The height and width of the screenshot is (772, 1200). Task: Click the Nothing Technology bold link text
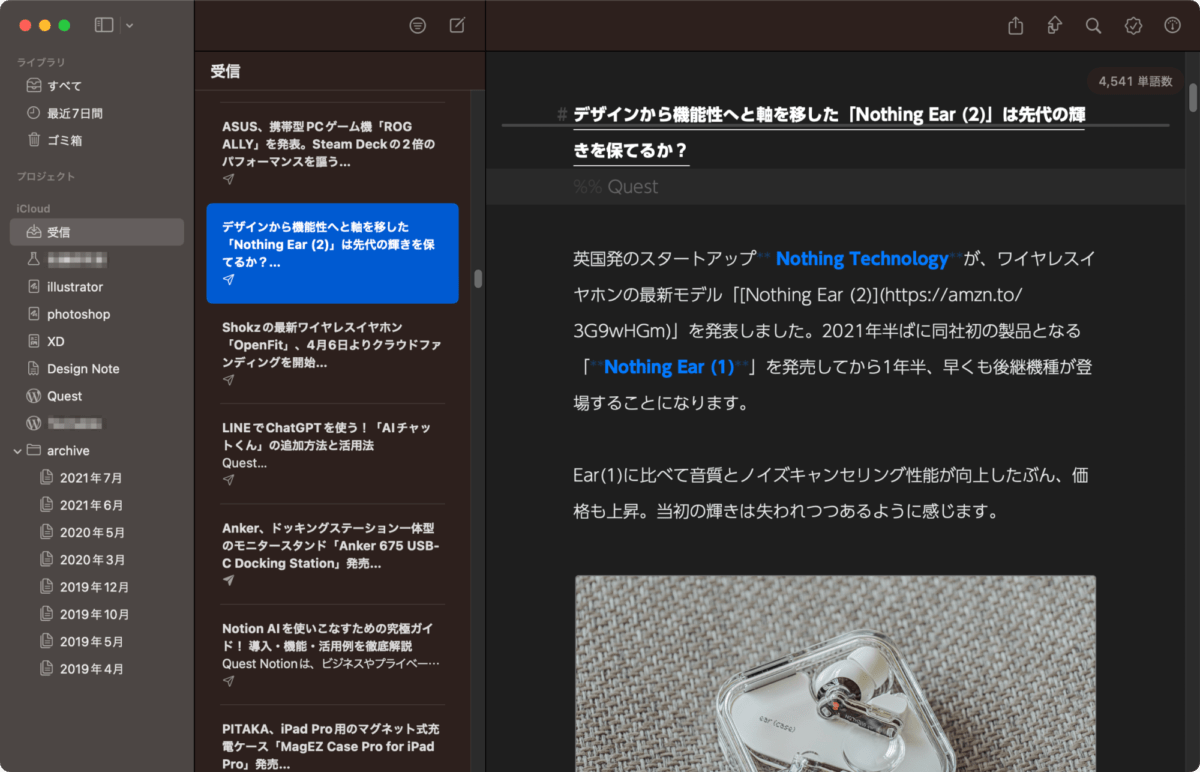[861, 259]
